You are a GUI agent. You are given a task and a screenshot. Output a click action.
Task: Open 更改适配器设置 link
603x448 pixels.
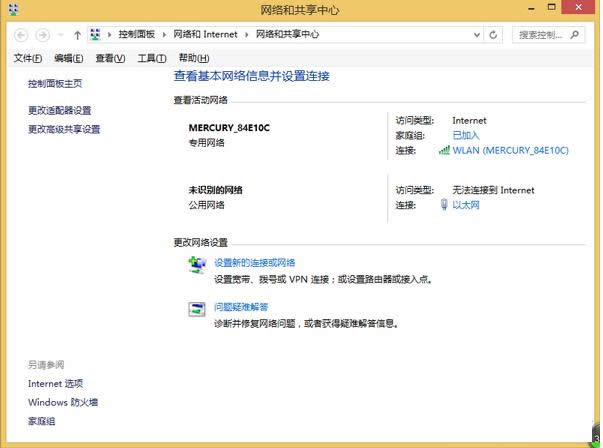60,110
